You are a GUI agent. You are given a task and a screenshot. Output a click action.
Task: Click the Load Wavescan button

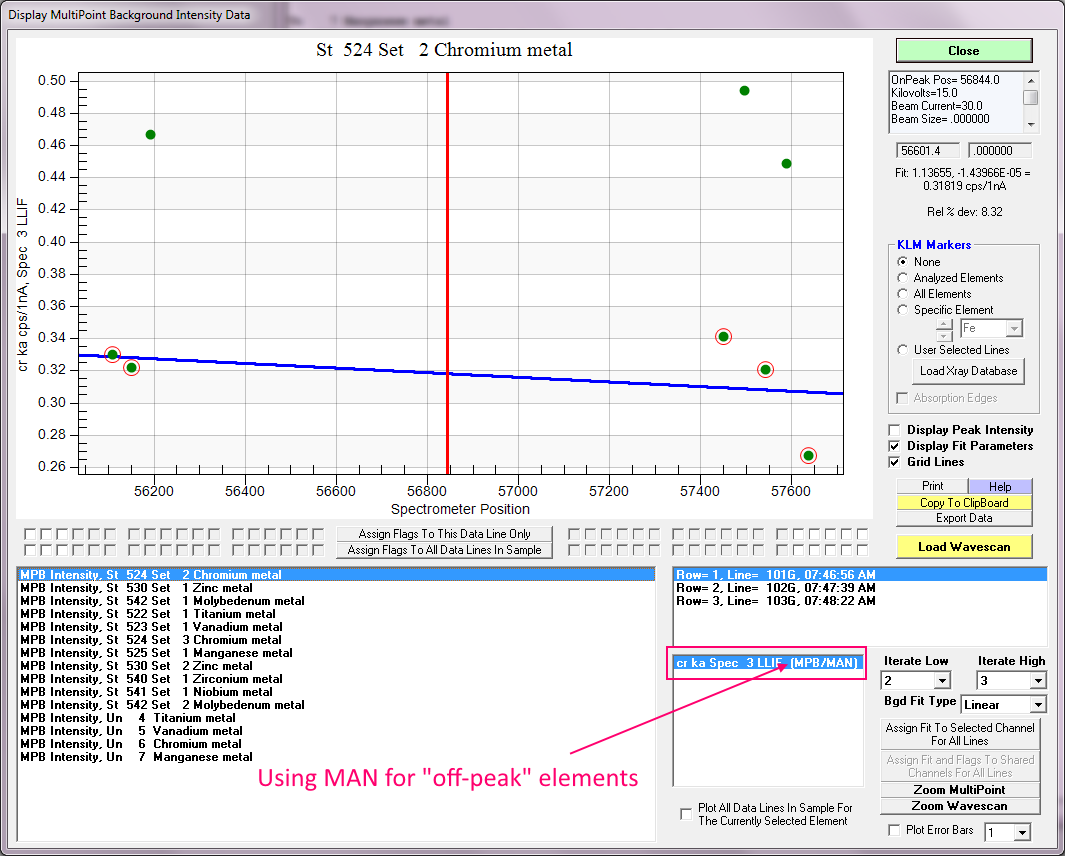[963, 546]
